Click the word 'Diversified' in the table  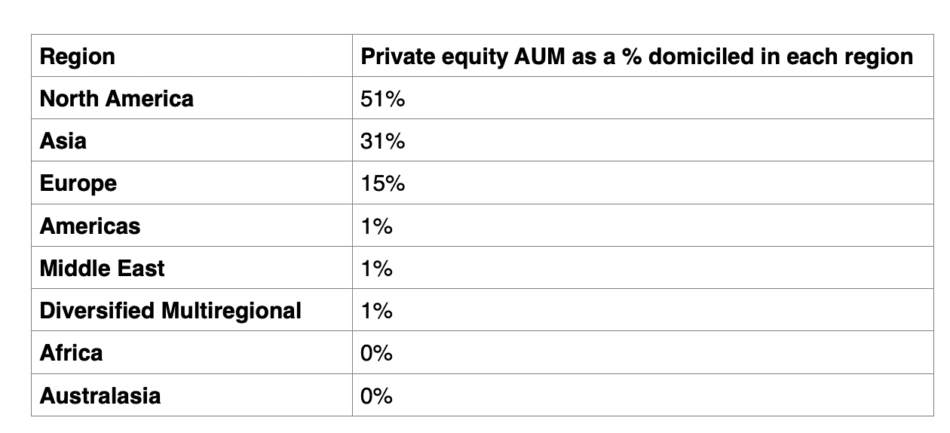(x=95, y=311)
